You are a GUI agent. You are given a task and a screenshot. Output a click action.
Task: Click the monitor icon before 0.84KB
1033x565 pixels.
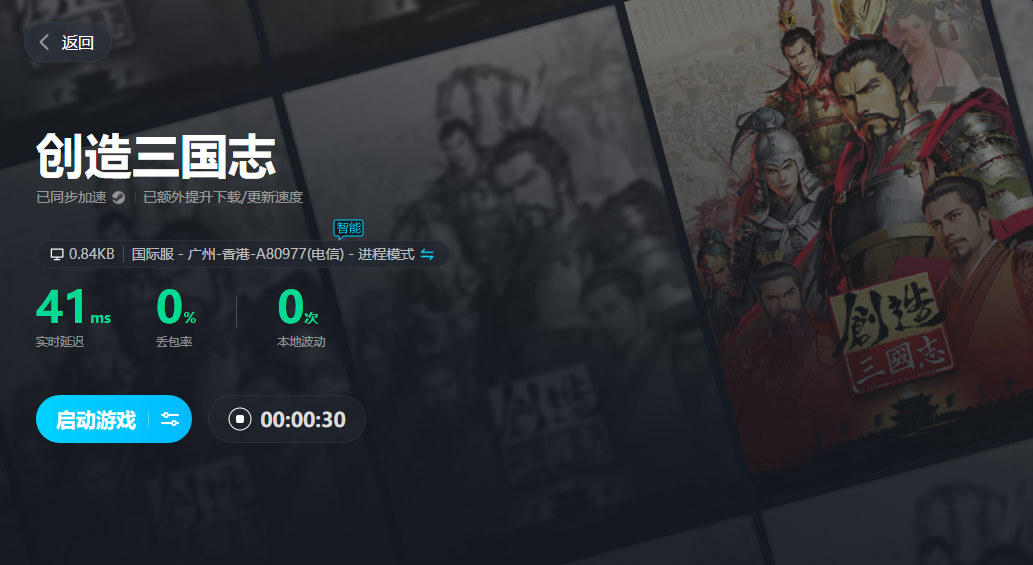[57, 254]
